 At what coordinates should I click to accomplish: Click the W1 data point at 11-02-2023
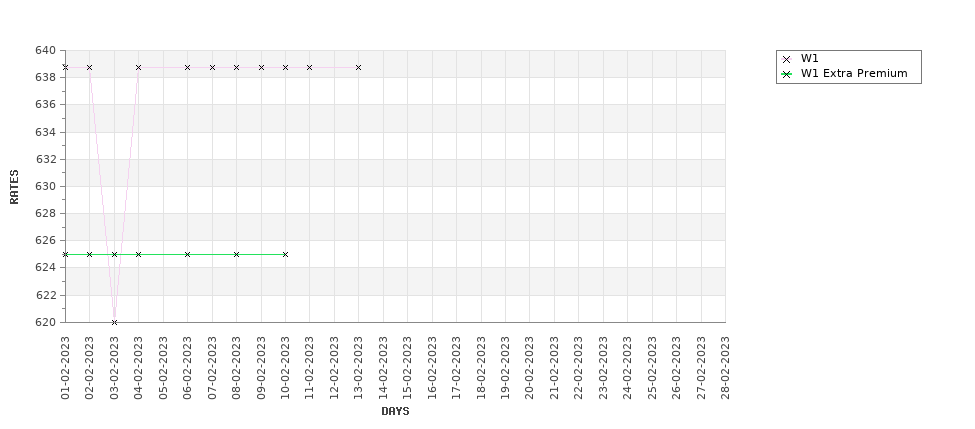click(x=310, y=67)
